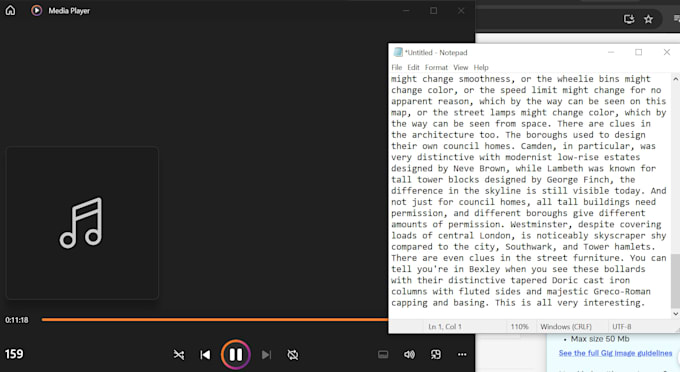Pause the current playback

pyautogui.click(x=235, y=355)
